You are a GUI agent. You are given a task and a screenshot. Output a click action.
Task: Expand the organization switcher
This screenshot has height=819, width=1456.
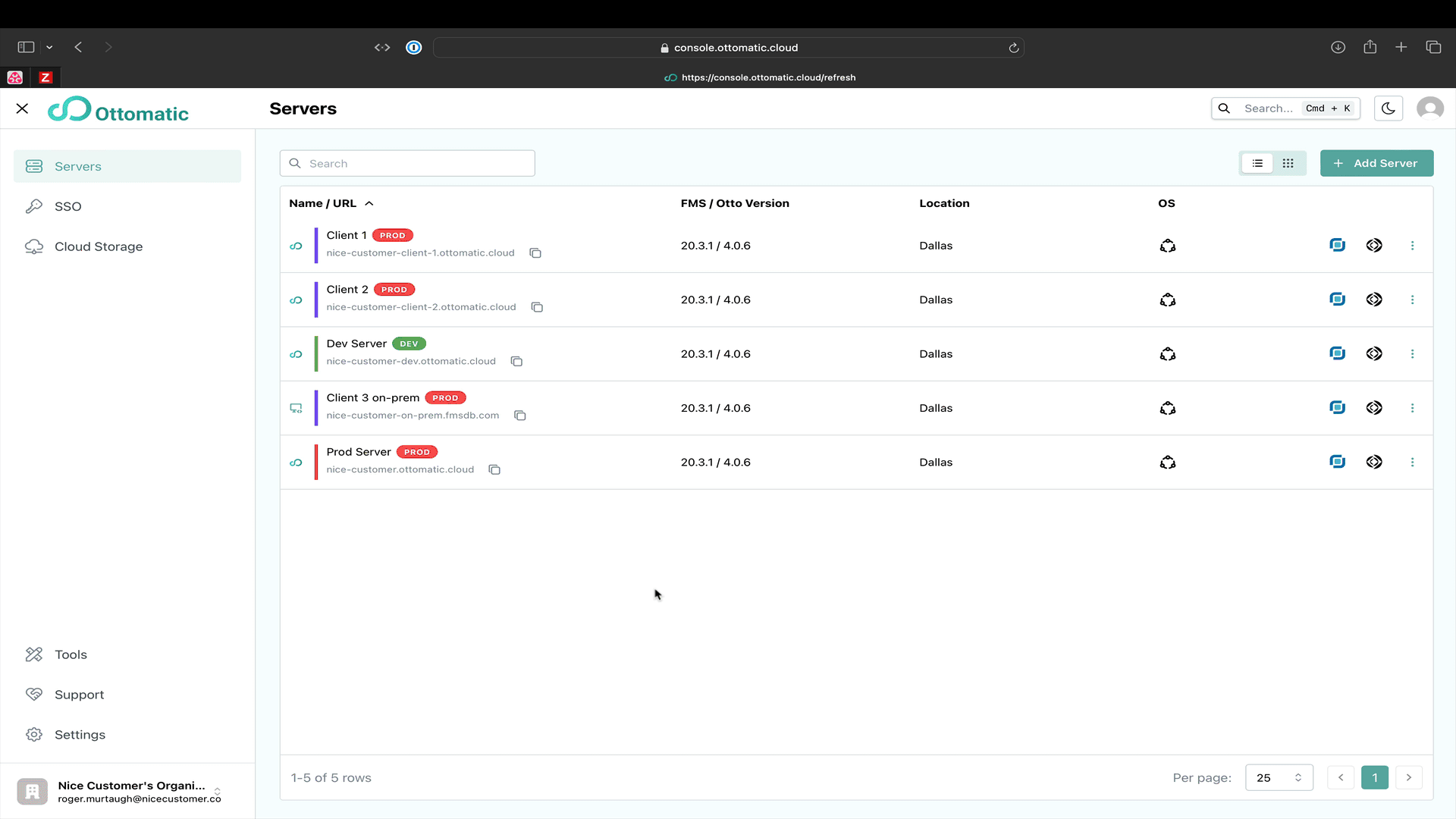point(127,792)
